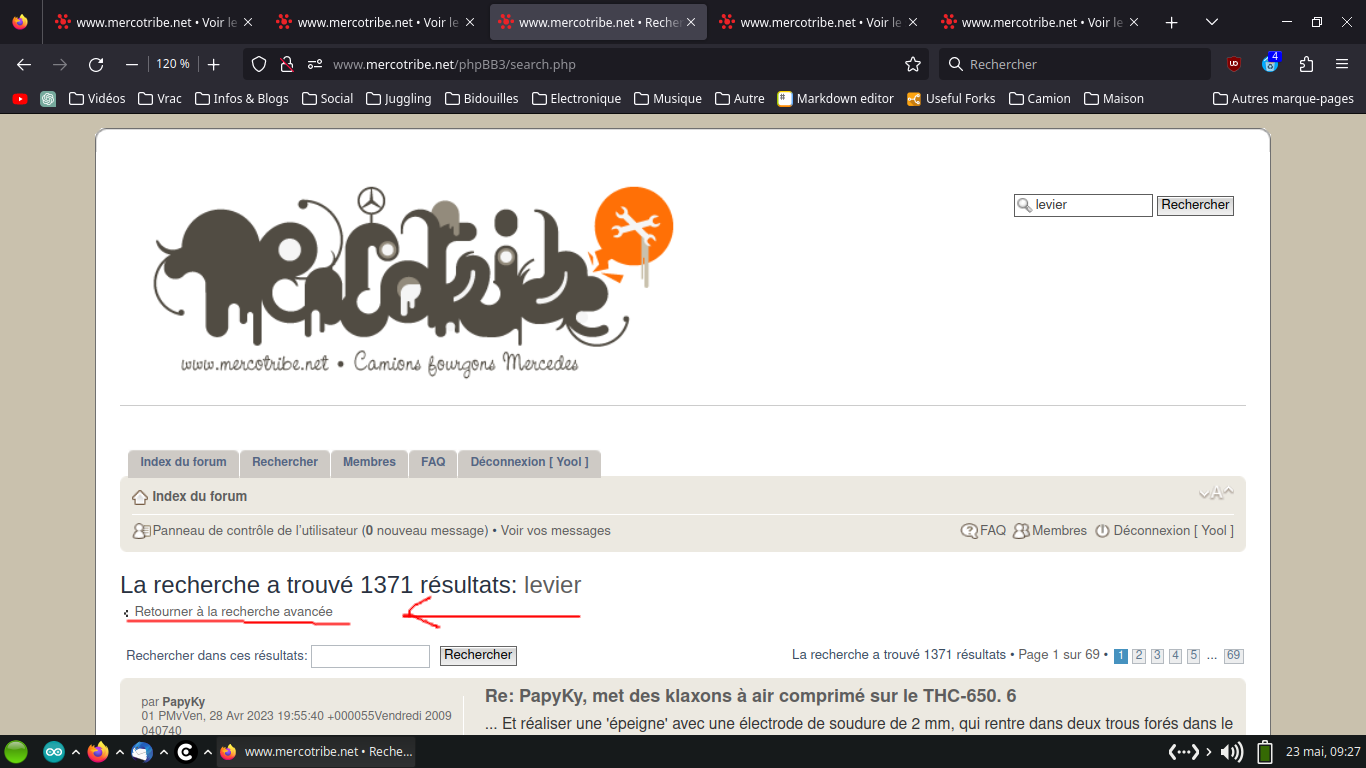
Task: Open the tracking protection shield
Action: click(x=259, y=64)
